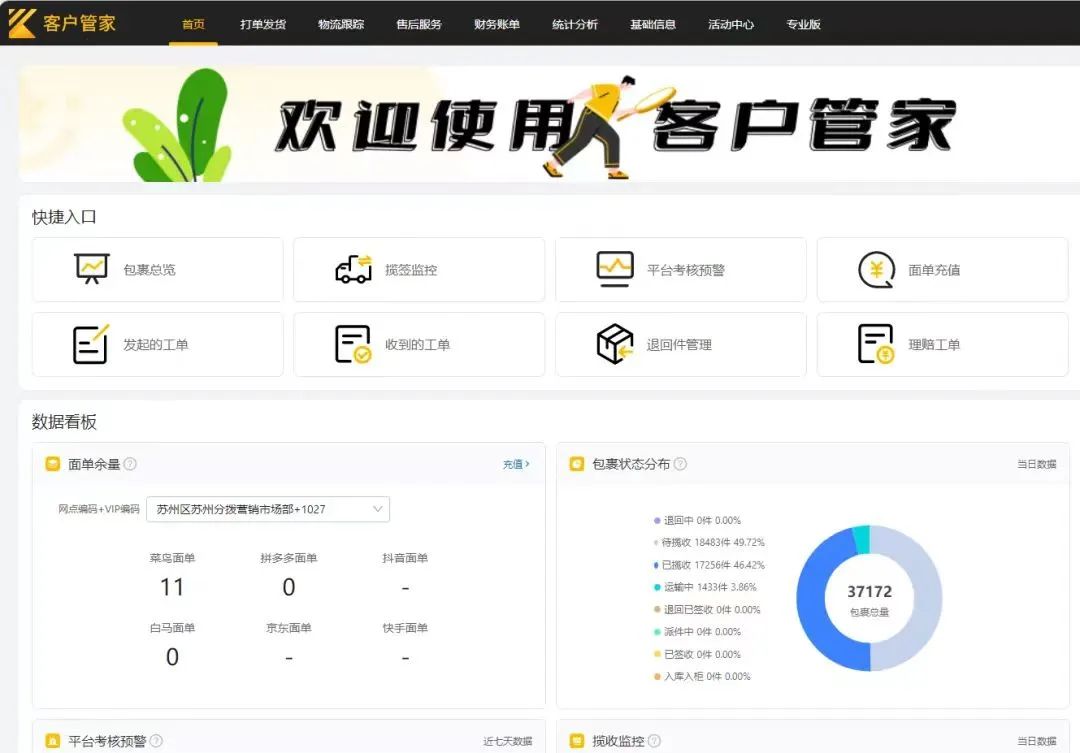Select the 专业版 link in navigation
This screenshot has height=753, width=1080.
tap(803, 24)
